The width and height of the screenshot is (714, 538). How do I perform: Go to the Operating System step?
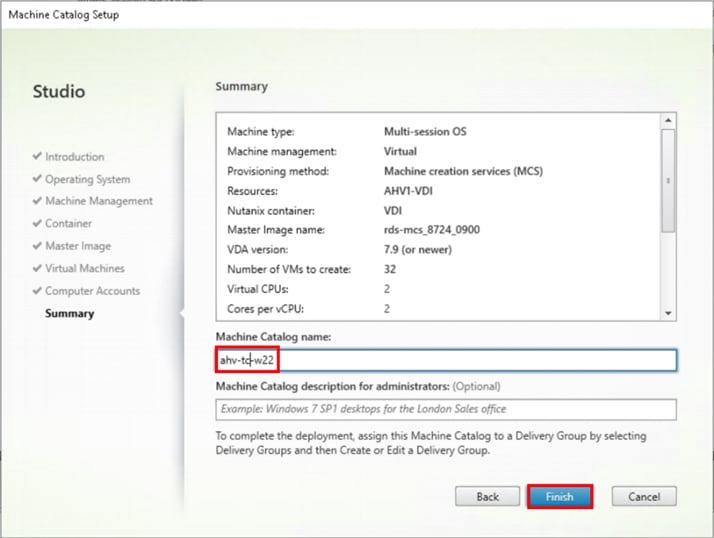coord(87,179)
